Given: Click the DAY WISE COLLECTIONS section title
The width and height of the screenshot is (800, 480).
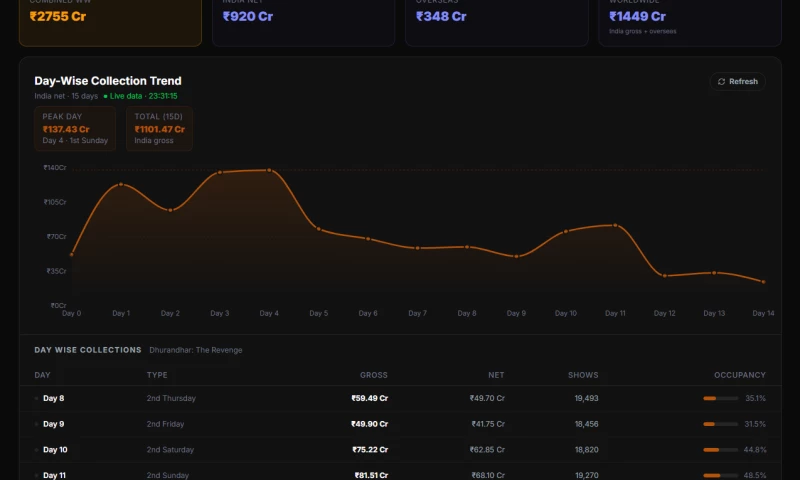Looking at the screenshot, I should pyautogui.click(x=88, y=350).
